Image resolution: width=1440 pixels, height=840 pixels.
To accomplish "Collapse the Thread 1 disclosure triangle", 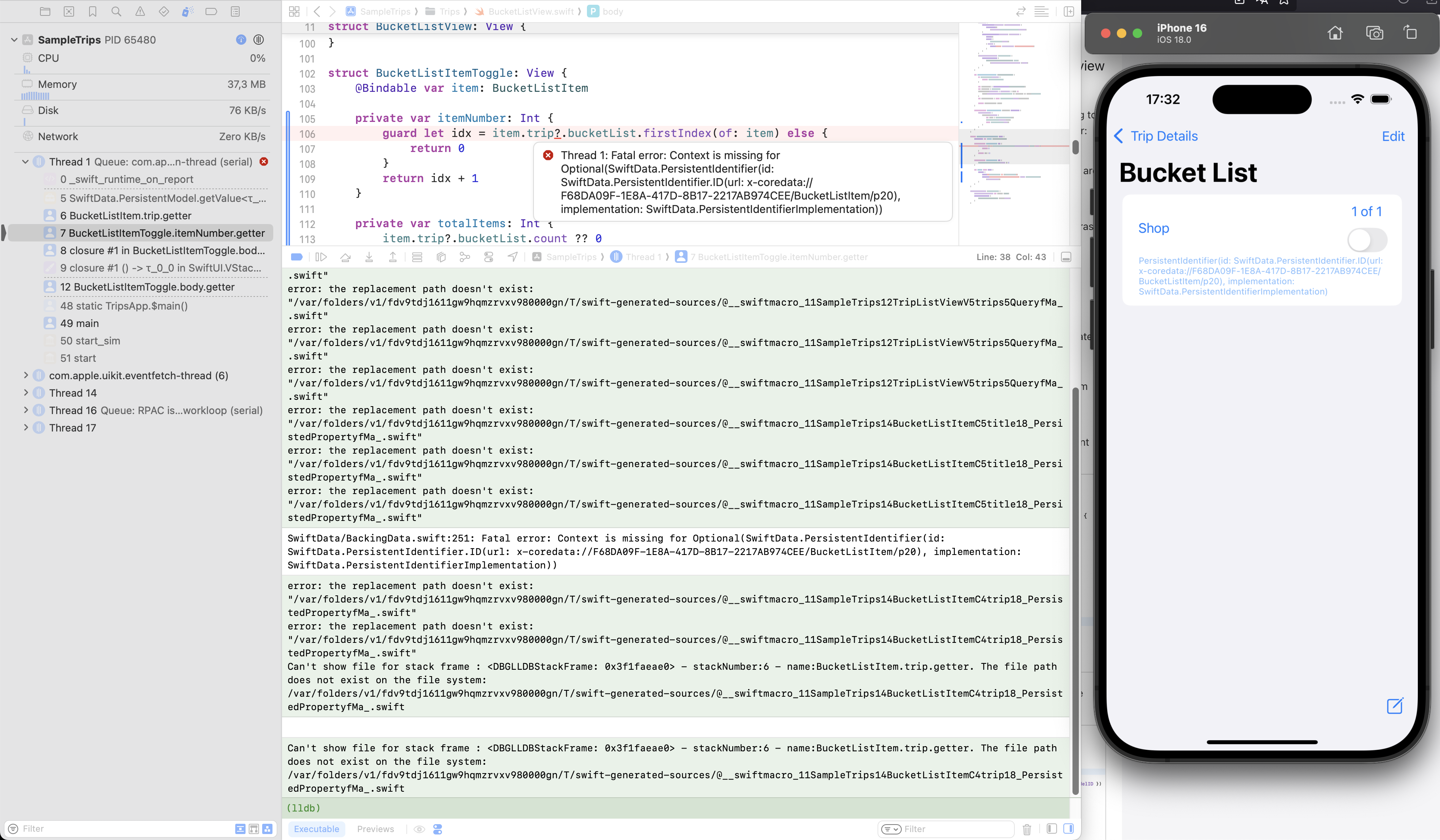I will pyautogui.click(x=25, y=162).
